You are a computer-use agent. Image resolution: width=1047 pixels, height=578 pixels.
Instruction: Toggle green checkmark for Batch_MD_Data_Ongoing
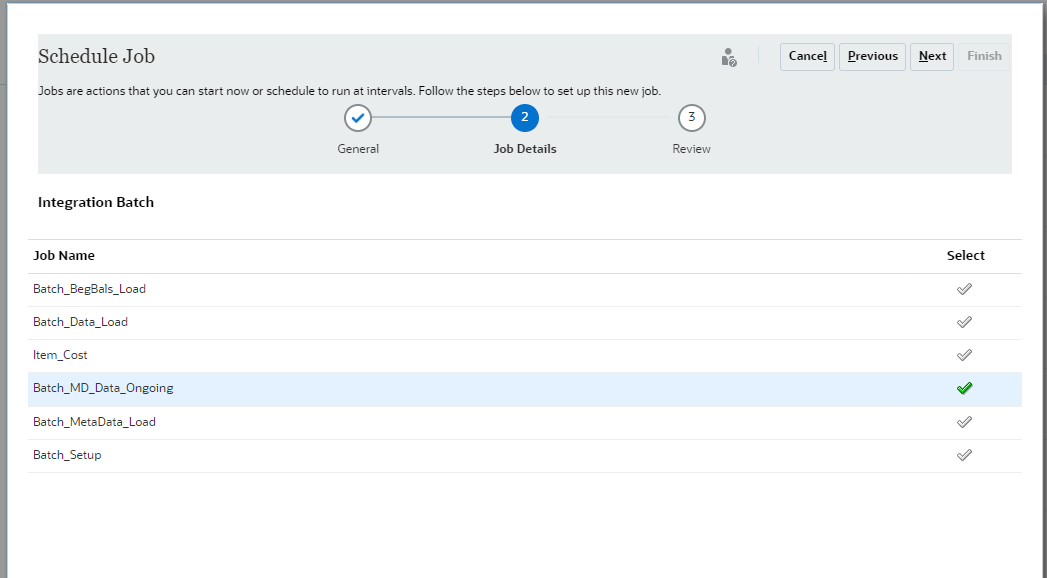click(x=964, y=388)
